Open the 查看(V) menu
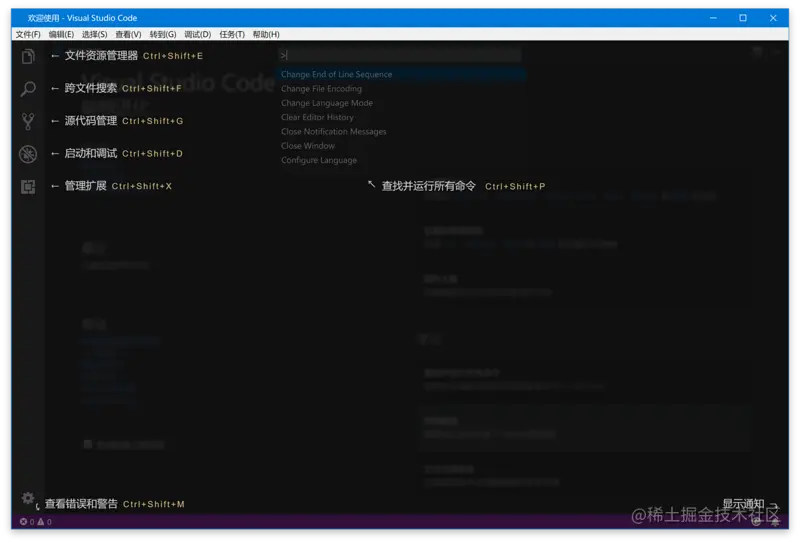This screenshot has height=543, width=800. (128, 34)
